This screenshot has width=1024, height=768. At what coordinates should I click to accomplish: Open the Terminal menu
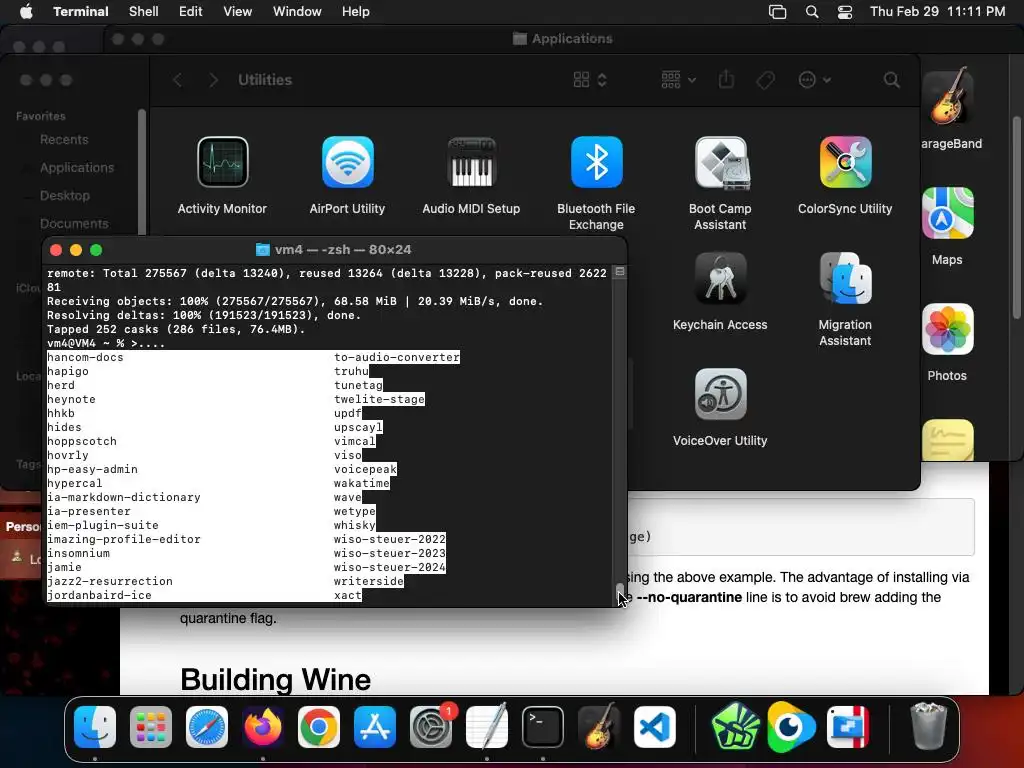click(81, 12)
